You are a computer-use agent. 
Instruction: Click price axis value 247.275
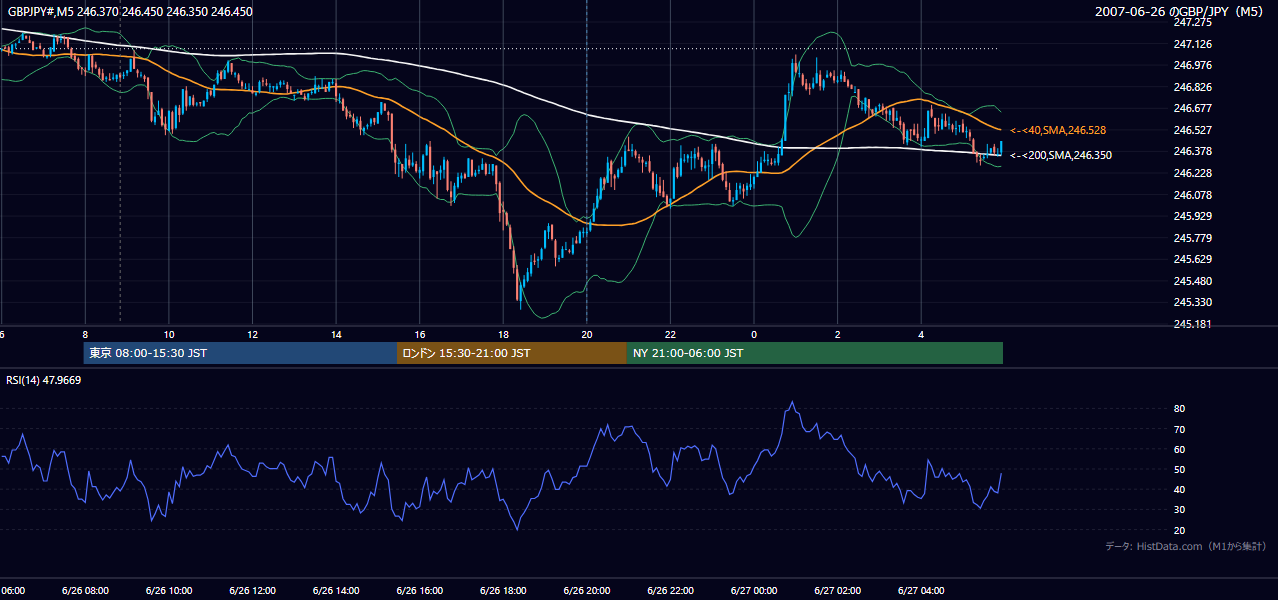coord(1192,22)
